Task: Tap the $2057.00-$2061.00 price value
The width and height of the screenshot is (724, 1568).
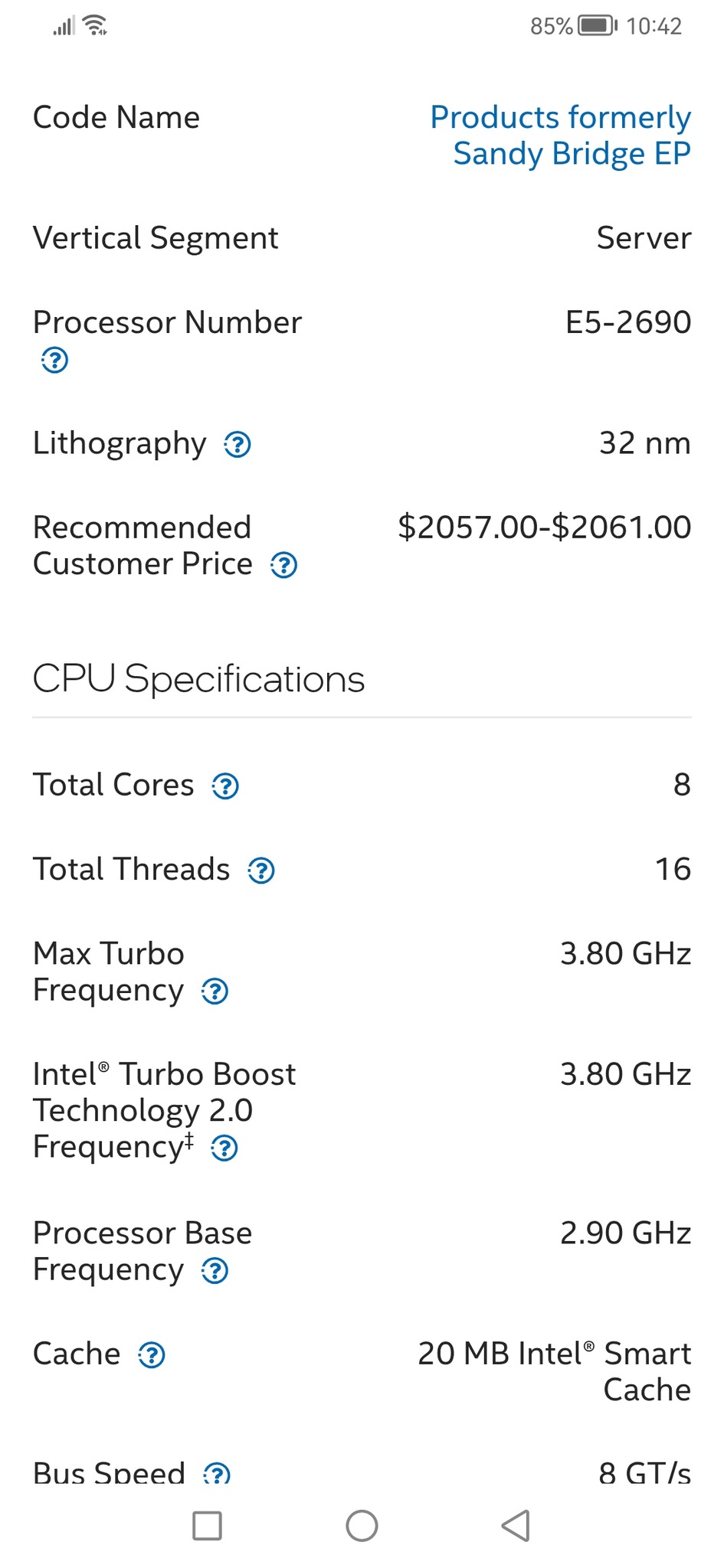Action: 544,528
